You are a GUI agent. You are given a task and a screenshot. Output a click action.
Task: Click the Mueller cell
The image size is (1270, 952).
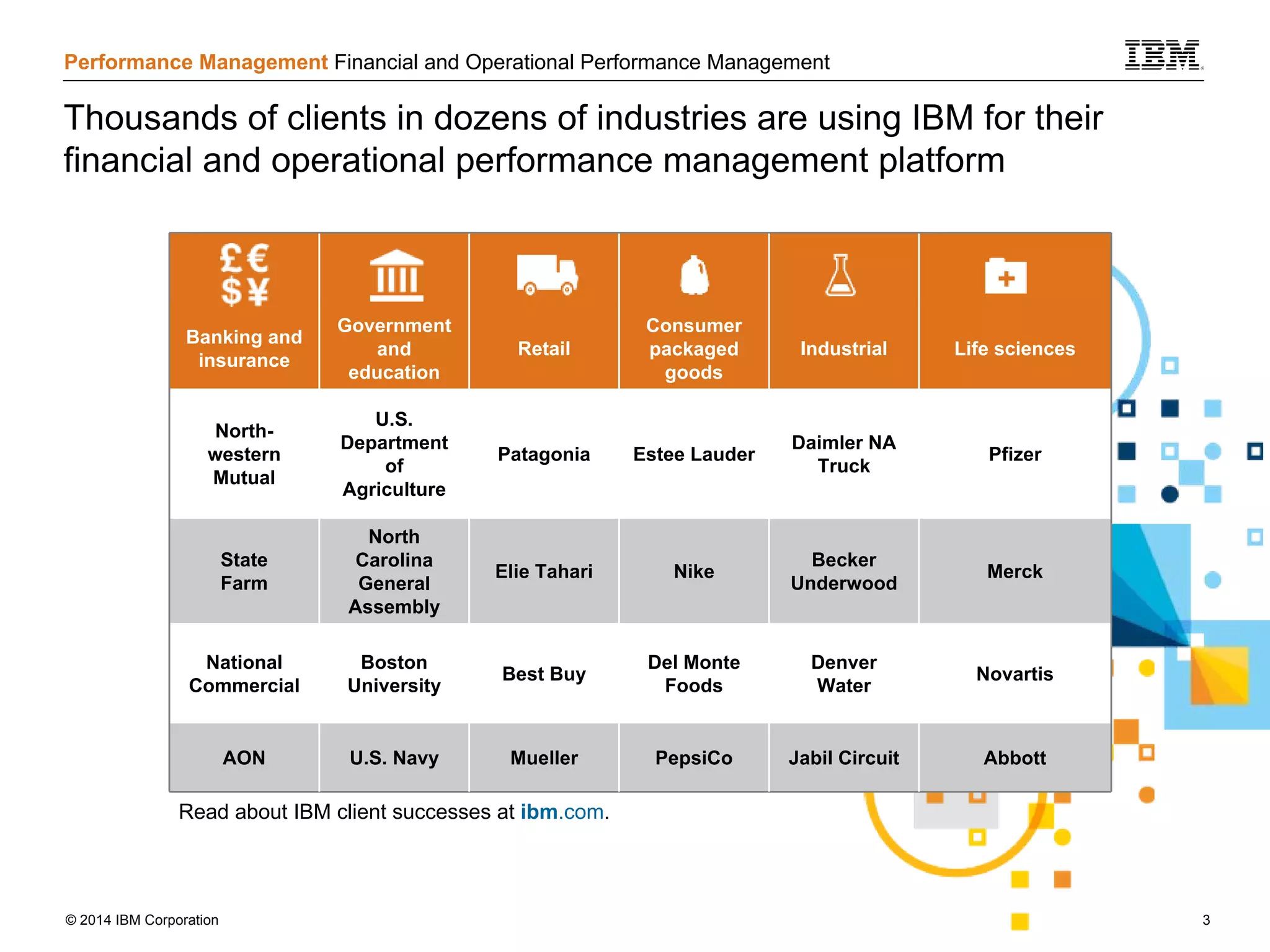pyautogui.click(x=544, y=757)
